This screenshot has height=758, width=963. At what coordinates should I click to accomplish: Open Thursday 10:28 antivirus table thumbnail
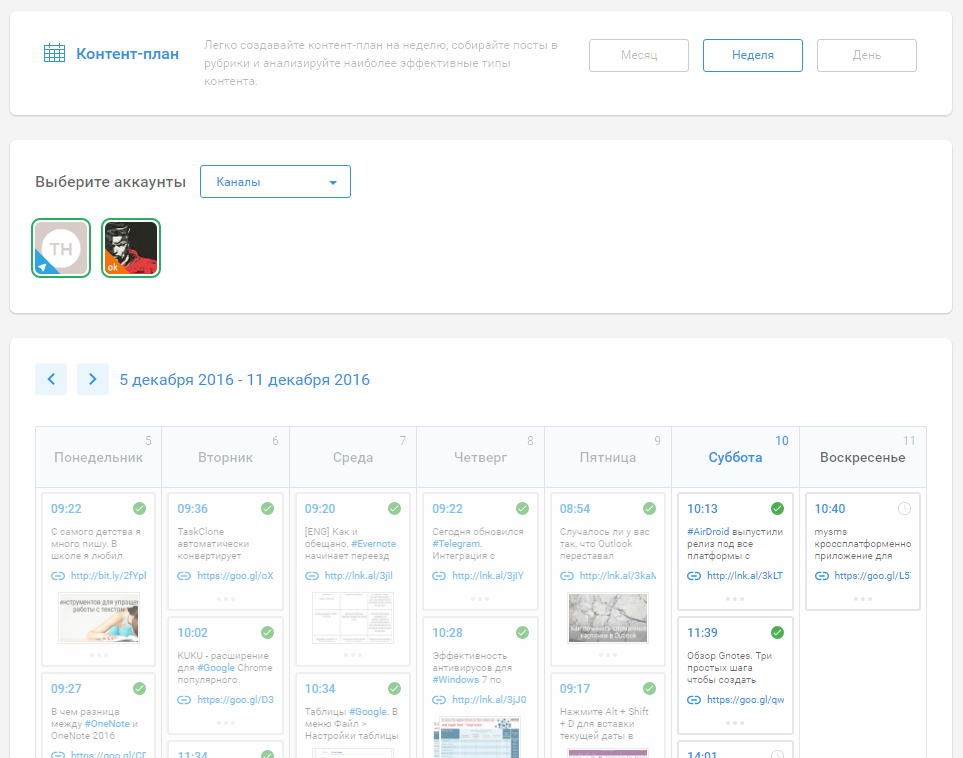tap(477, 737)
